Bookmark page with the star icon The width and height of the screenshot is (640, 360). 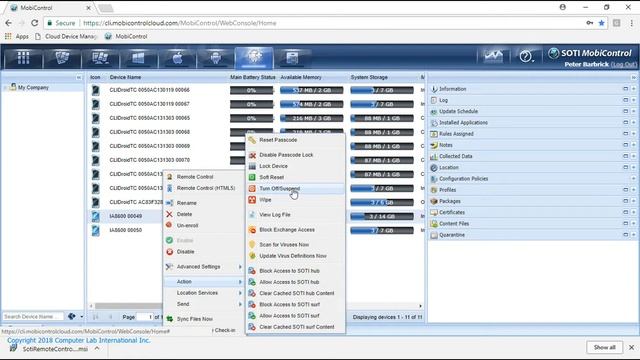coord(602,23)
